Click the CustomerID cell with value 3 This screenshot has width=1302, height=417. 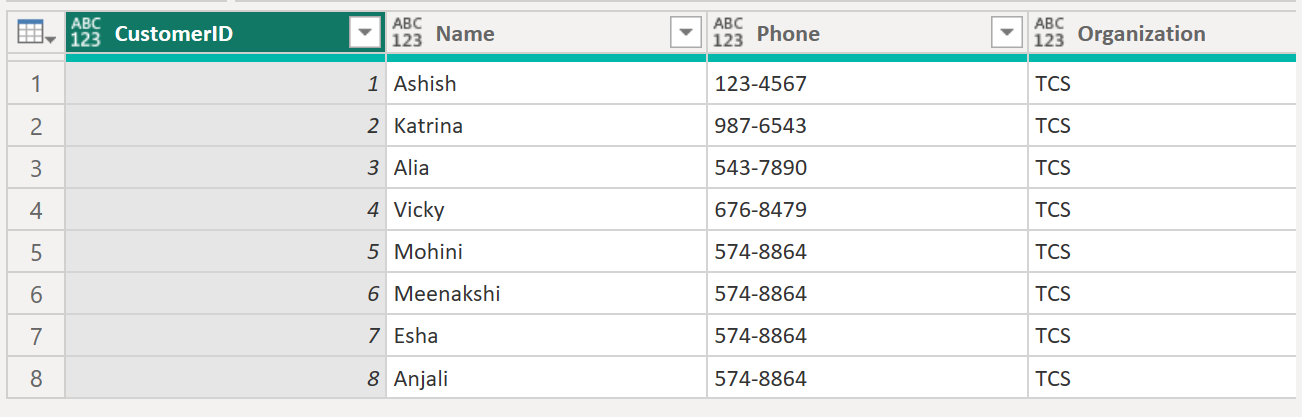(225, 168)
